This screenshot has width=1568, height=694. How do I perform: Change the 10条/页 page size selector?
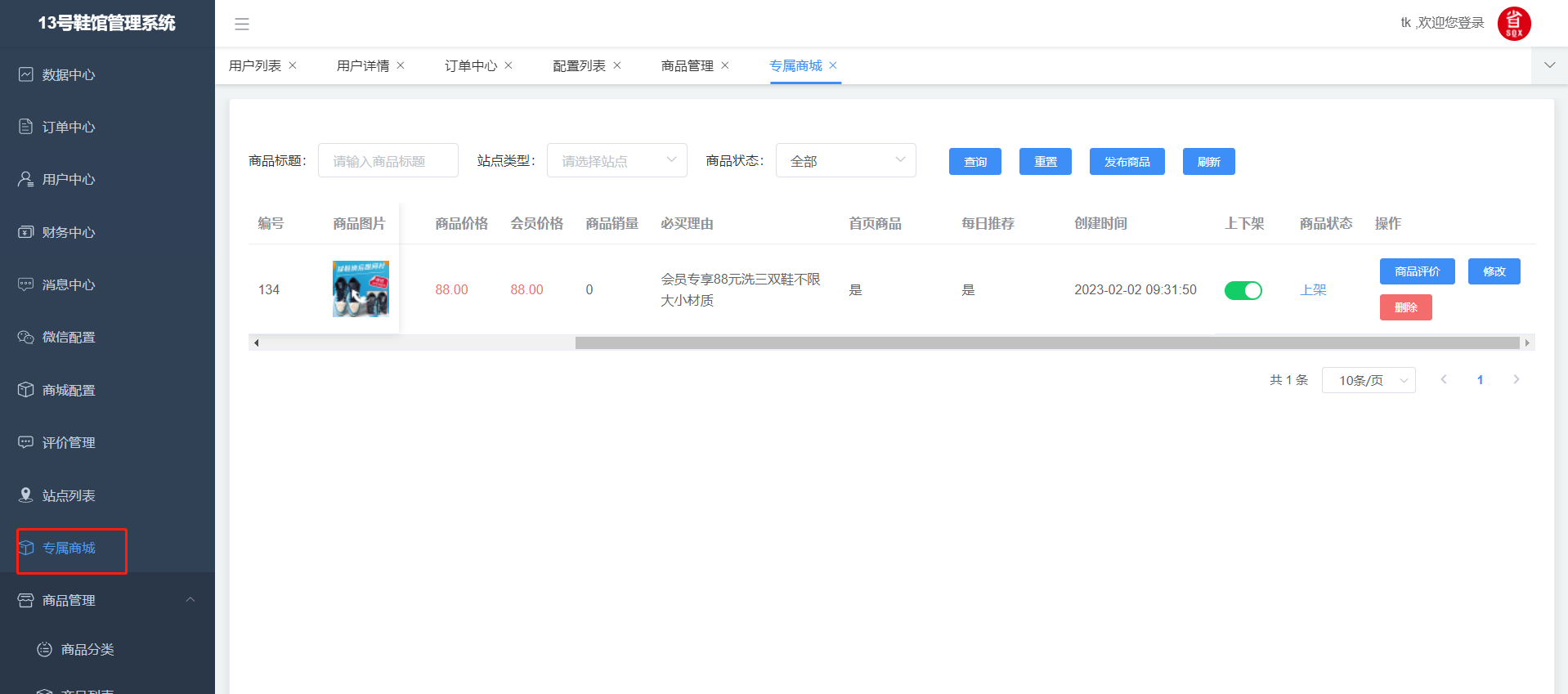1368,380
